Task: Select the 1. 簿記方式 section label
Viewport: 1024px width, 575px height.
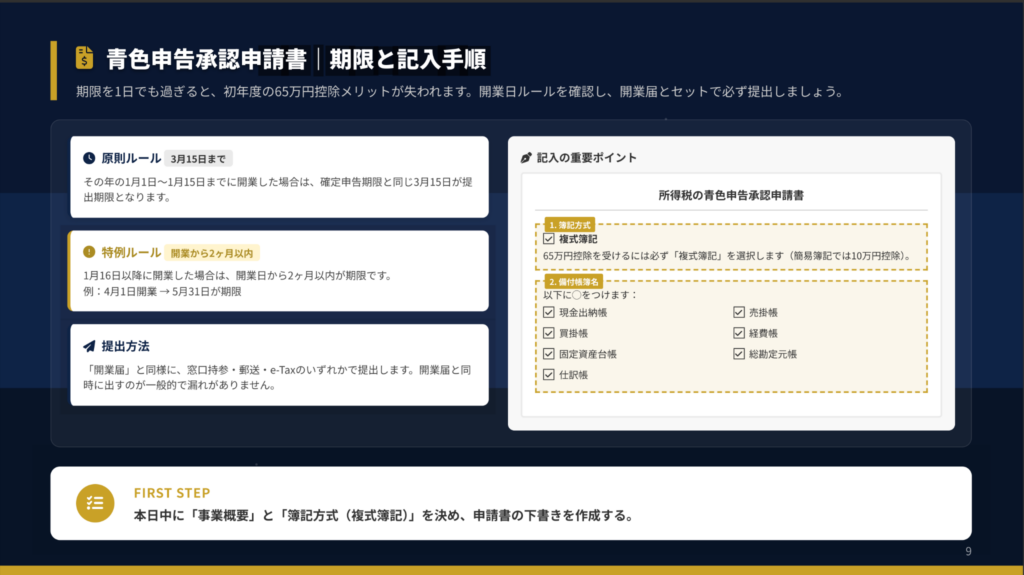Action: (568, 225)
